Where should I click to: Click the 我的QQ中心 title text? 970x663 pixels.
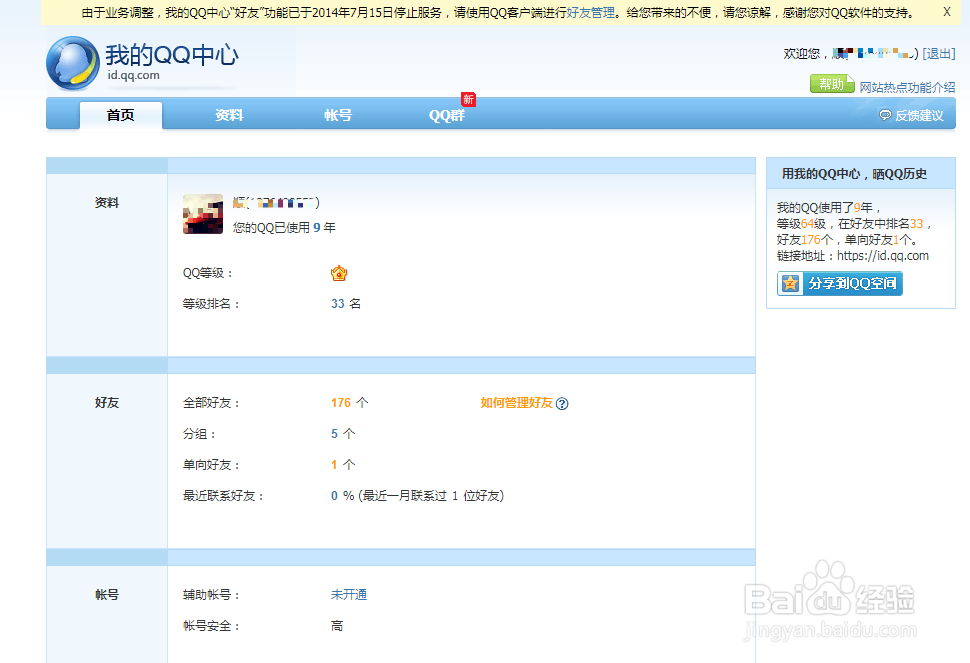[x=171, y=55]
